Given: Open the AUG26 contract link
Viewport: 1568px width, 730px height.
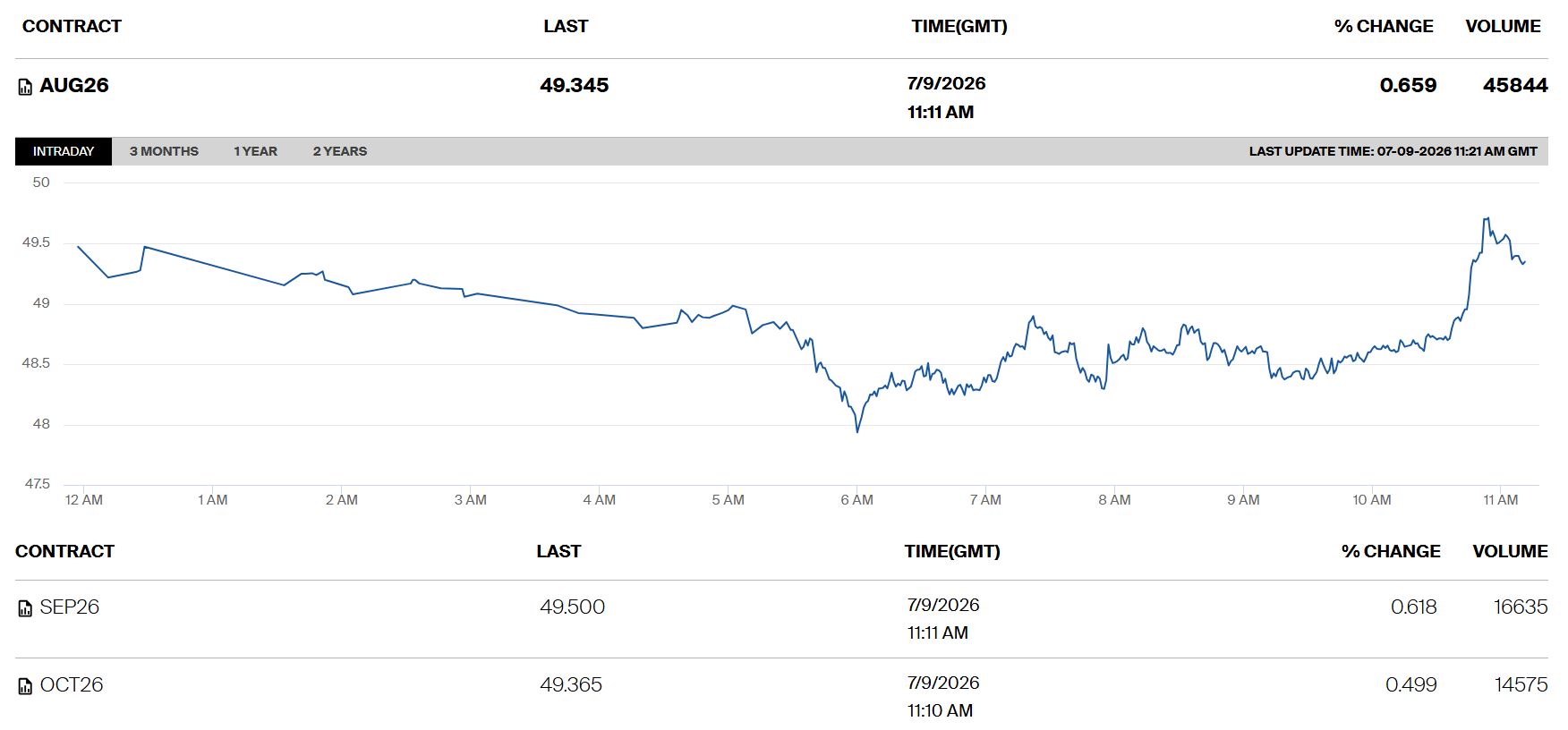Looking at the screenshot, I should (74, 85).
